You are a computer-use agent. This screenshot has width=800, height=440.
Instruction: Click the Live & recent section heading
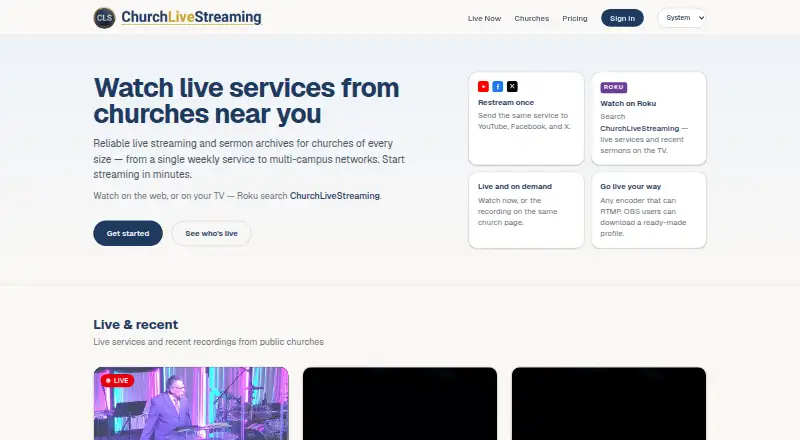pyautogui.click(x=136, y=325)
